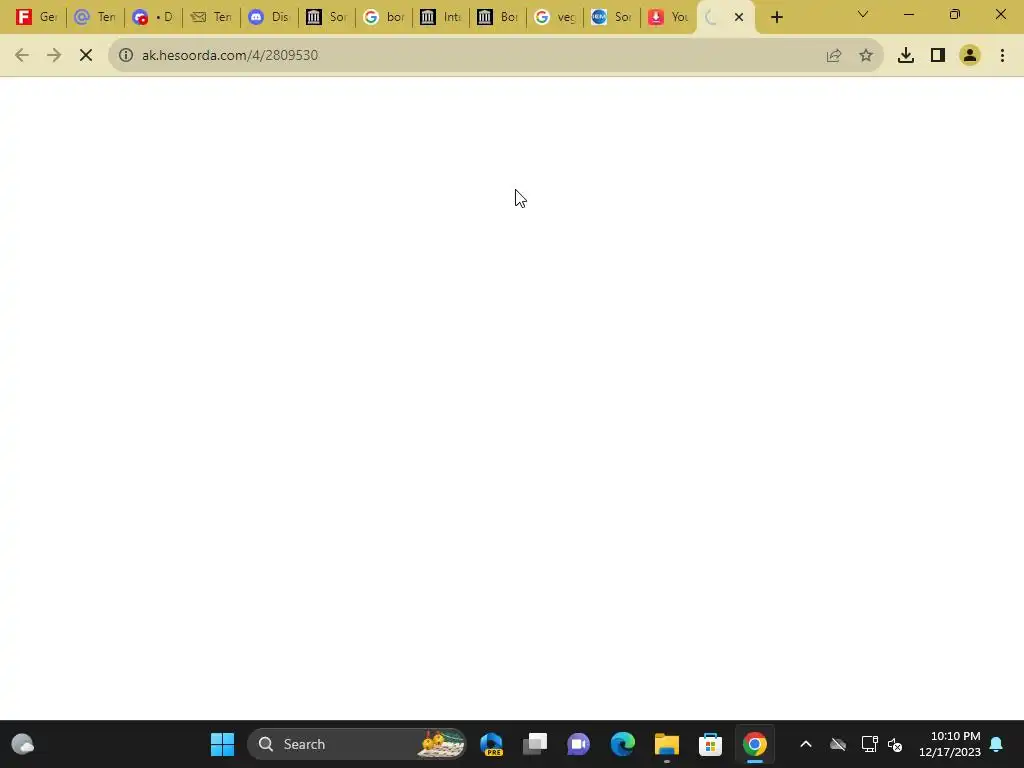Switch to the 'Bor' tab with museum icon

pos(497,17)
